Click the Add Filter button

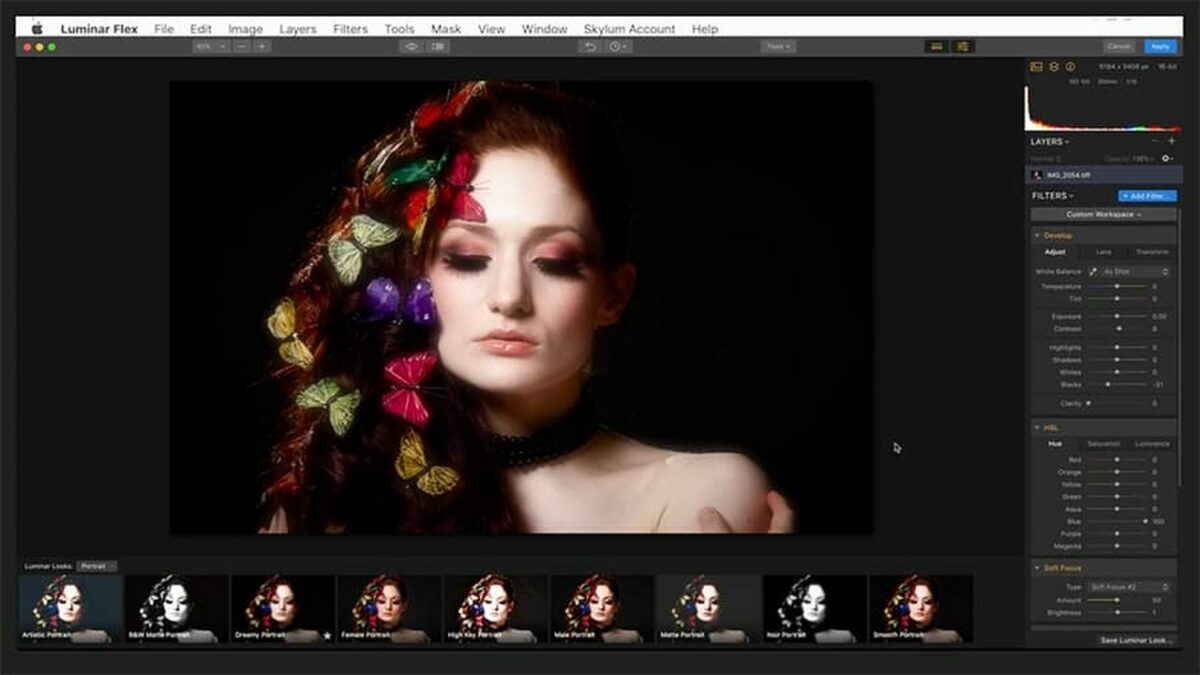[x=1146, y=196]
